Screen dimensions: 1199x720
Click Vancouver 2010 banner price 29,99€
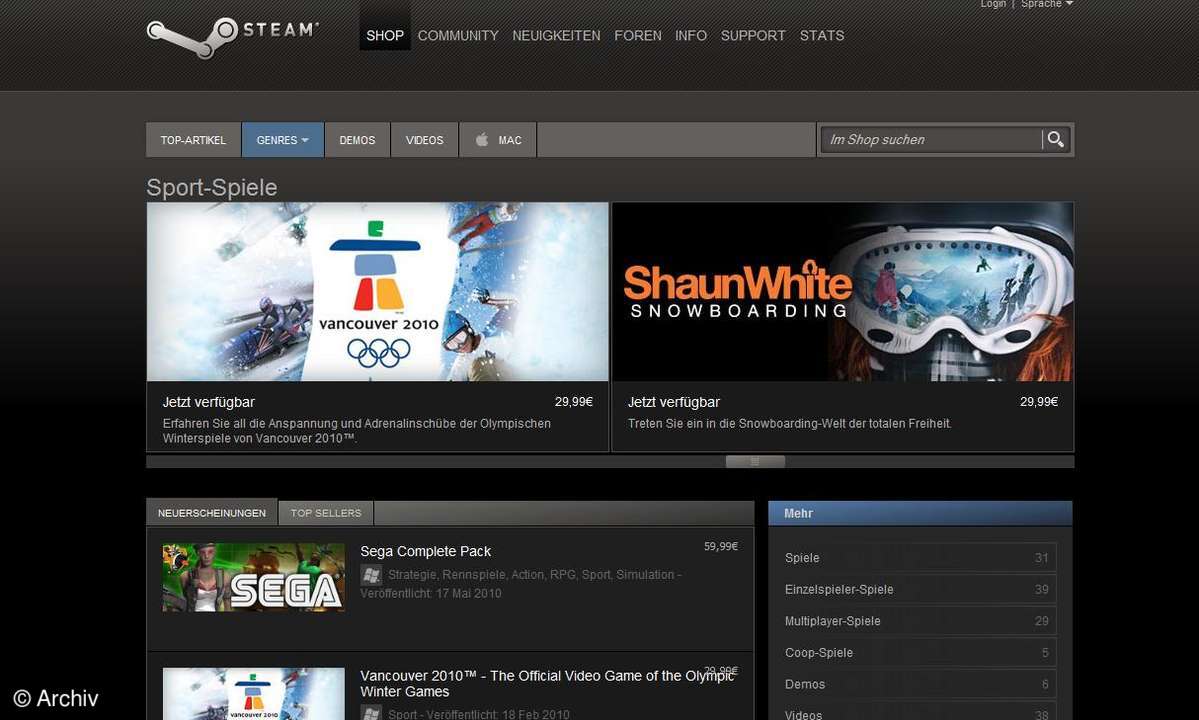[x=574, y=401]
